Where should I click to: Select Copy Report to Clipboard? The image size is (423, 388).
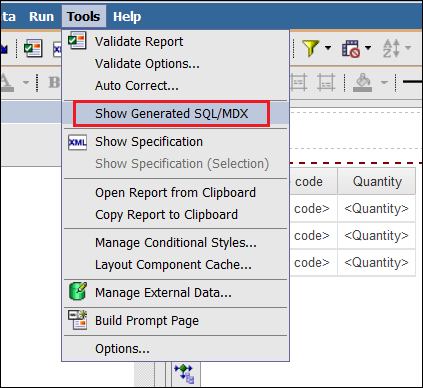(176, 215)
